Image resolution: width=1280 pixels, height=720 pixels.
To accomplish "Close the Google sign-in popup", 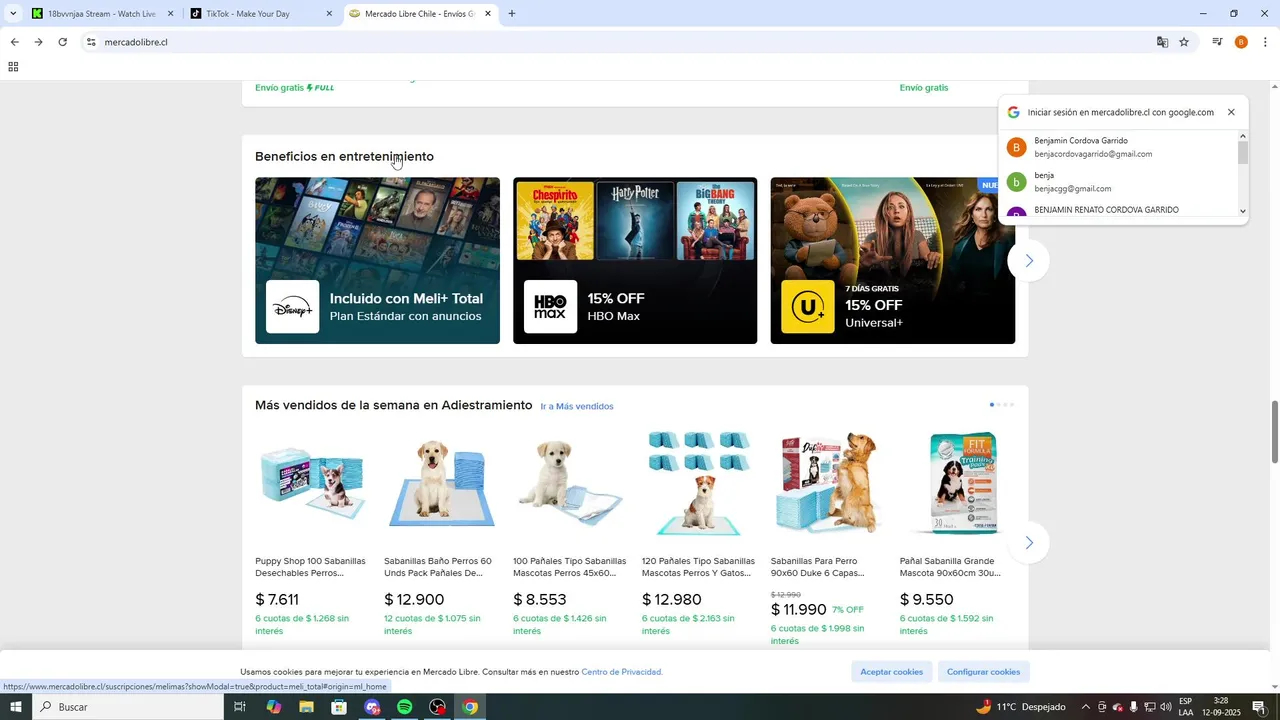I will 1231,112.
